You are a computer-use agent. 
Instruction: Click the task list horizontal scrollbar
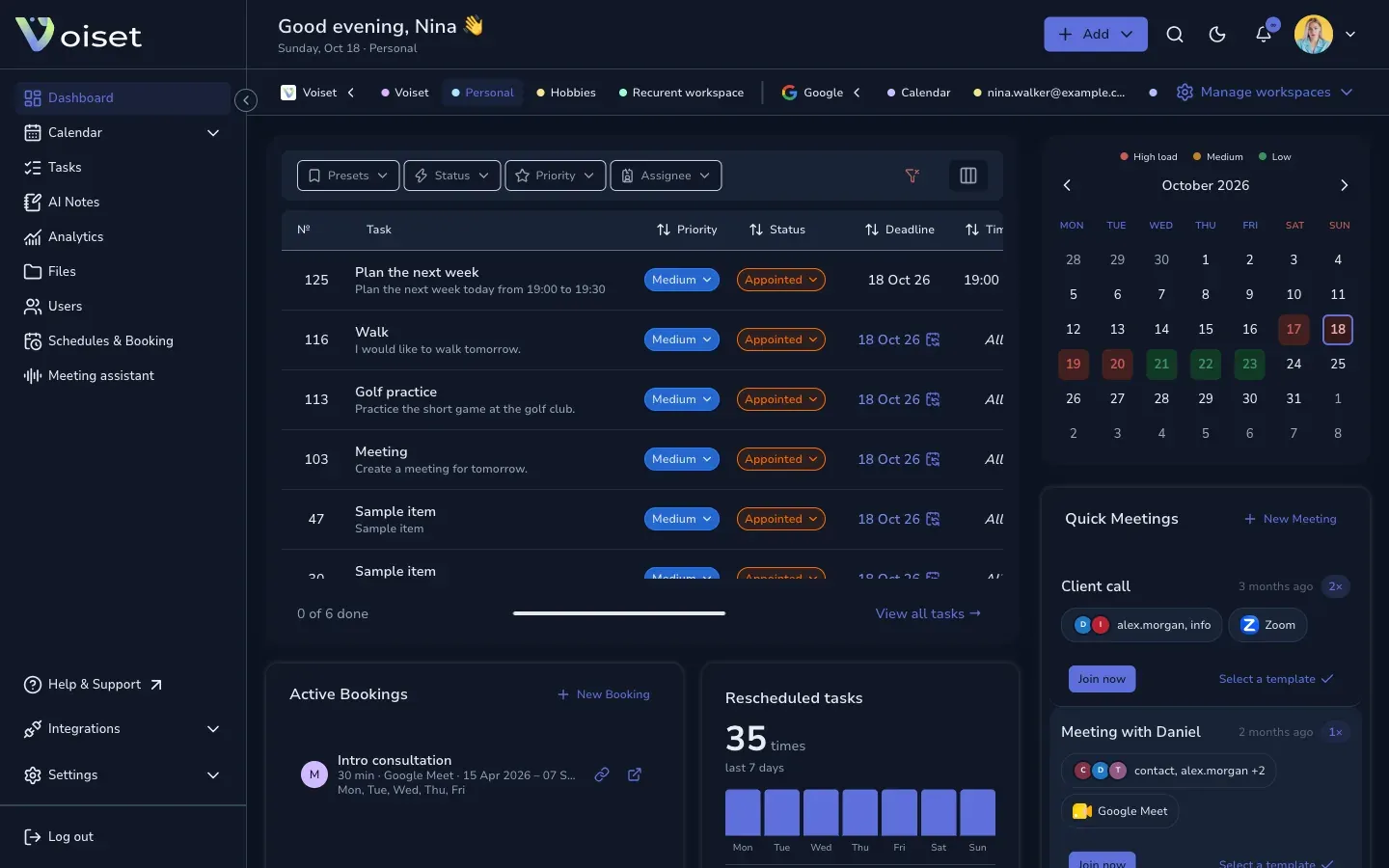pyautogui.click(x=619, y=613)
